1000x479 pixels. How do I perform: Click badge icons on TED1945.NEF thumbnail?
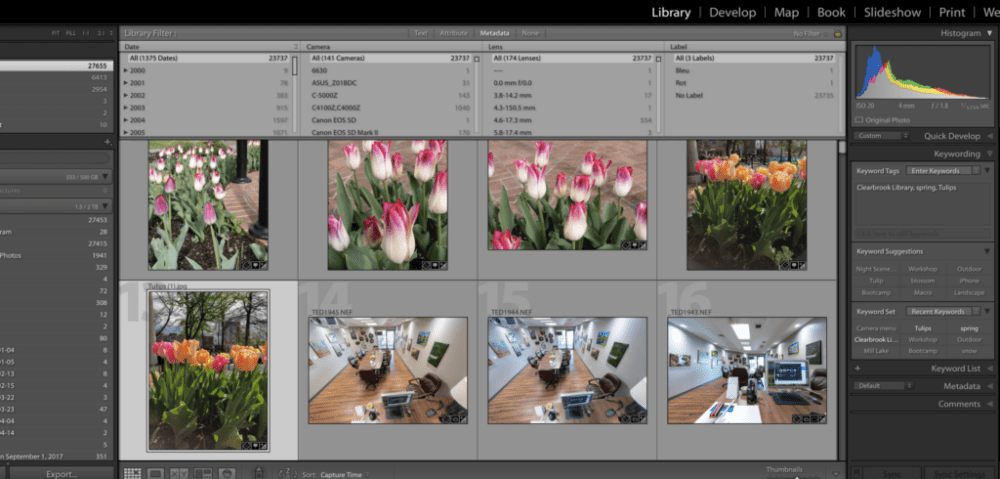455,419
